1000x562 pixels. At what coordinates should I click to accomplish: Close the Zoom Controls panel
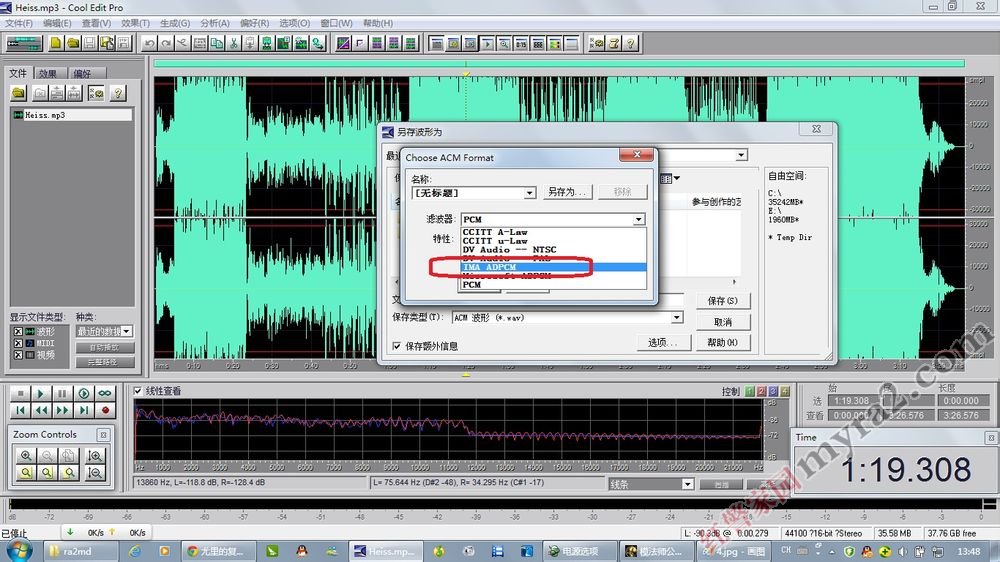pyautogui.click(x=103, y=435)
